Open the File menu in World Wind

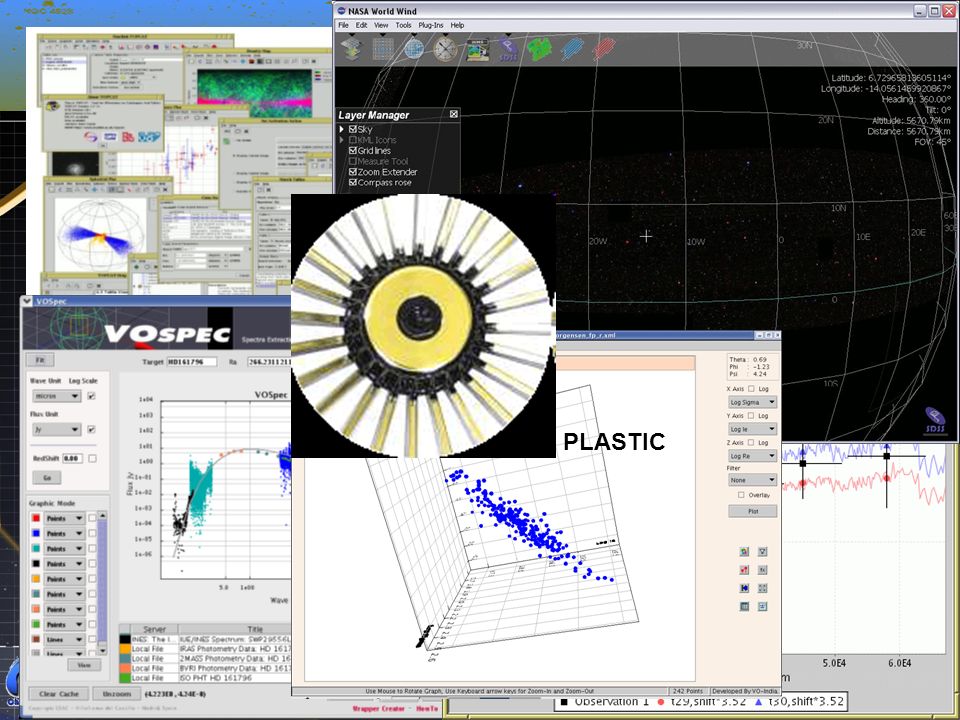[343, 25]
